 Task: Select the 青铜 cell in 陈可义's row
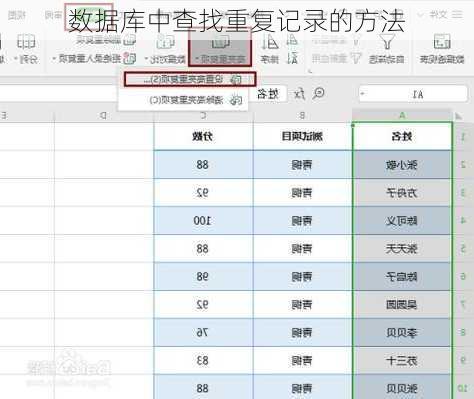pyautogui.click(x=302, y=221)
